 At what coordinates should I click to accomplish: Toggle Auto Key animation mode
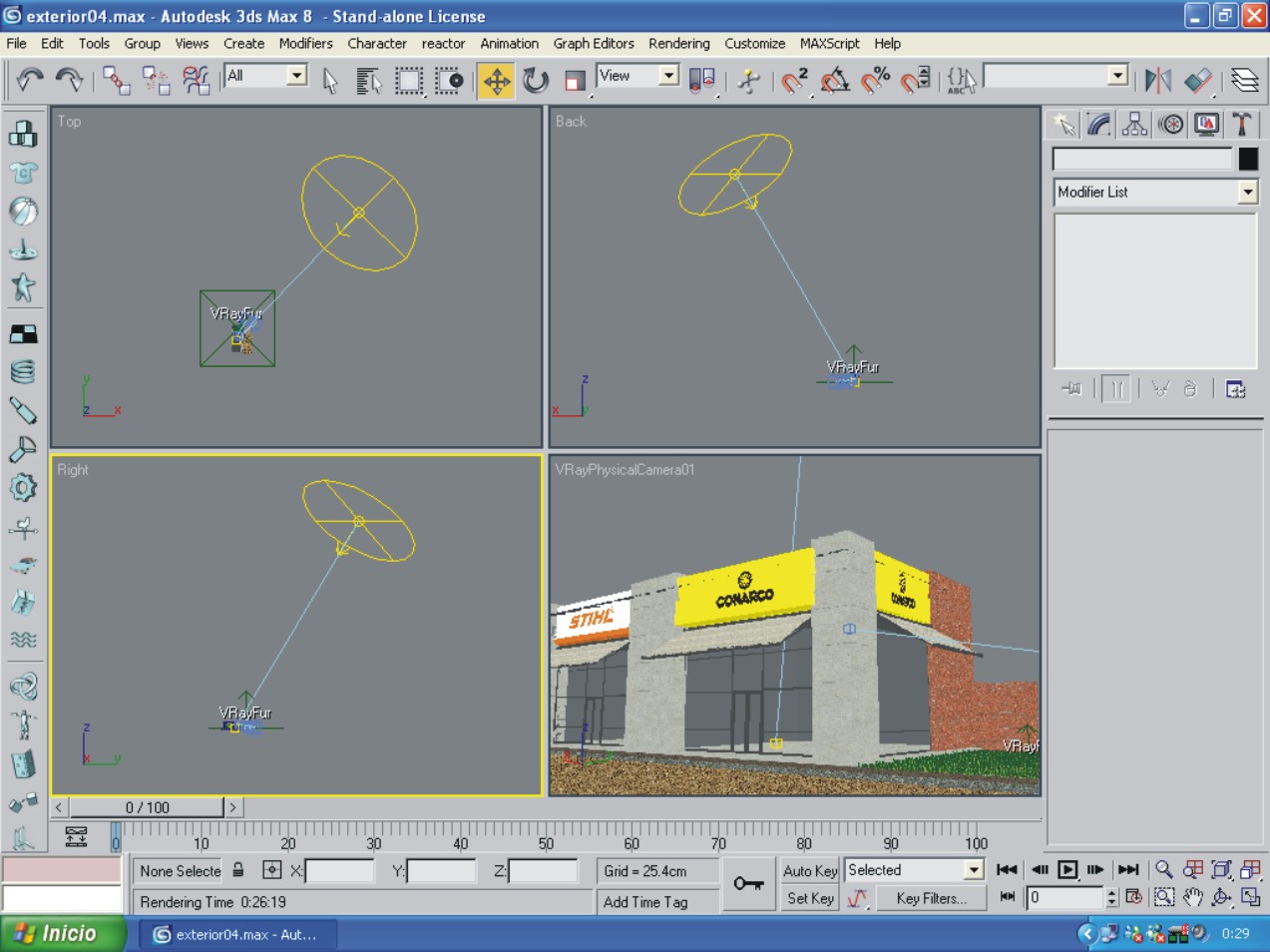809,871
